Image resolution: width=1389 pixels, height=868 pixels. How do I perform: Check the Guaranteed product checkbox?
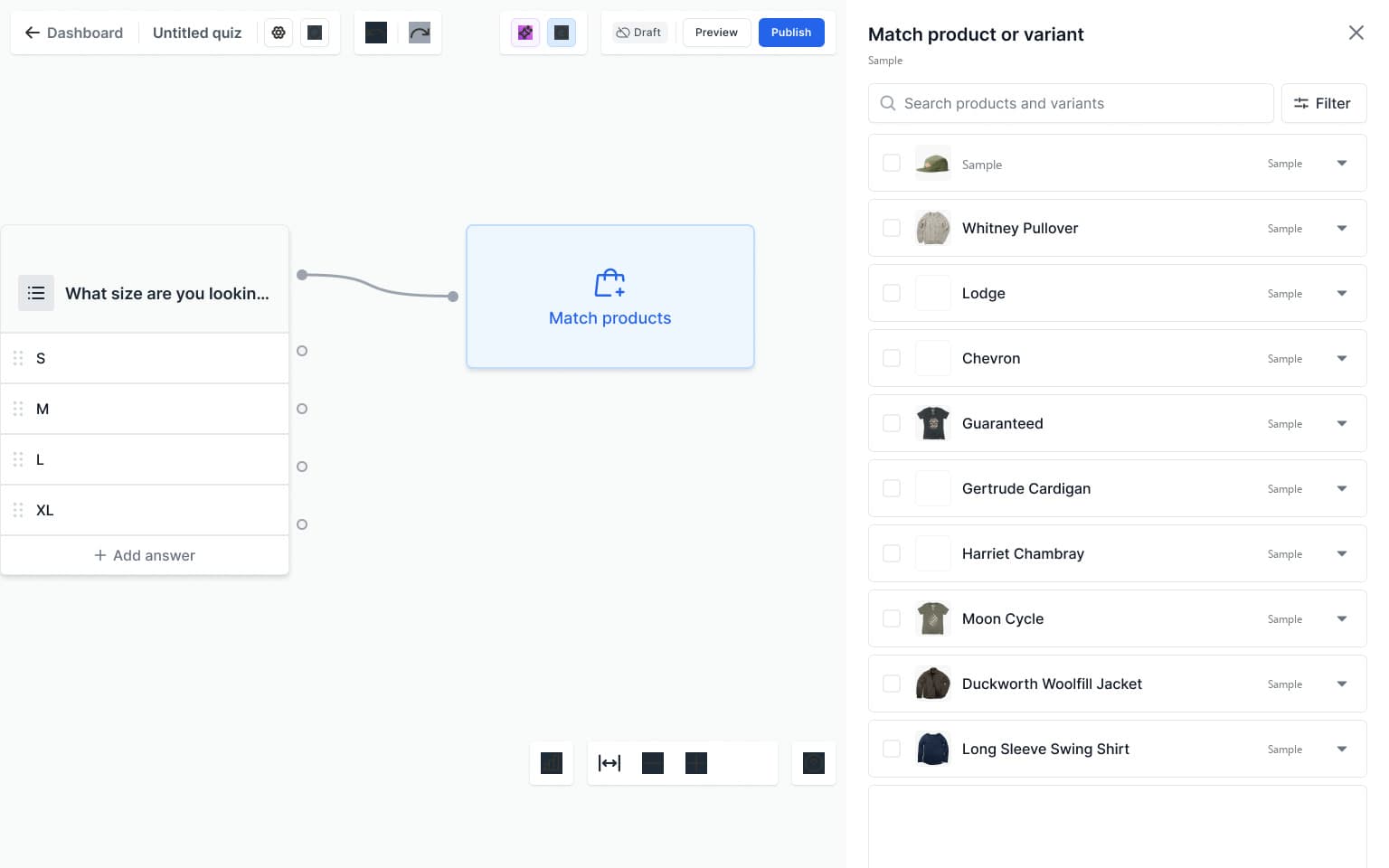892,423
